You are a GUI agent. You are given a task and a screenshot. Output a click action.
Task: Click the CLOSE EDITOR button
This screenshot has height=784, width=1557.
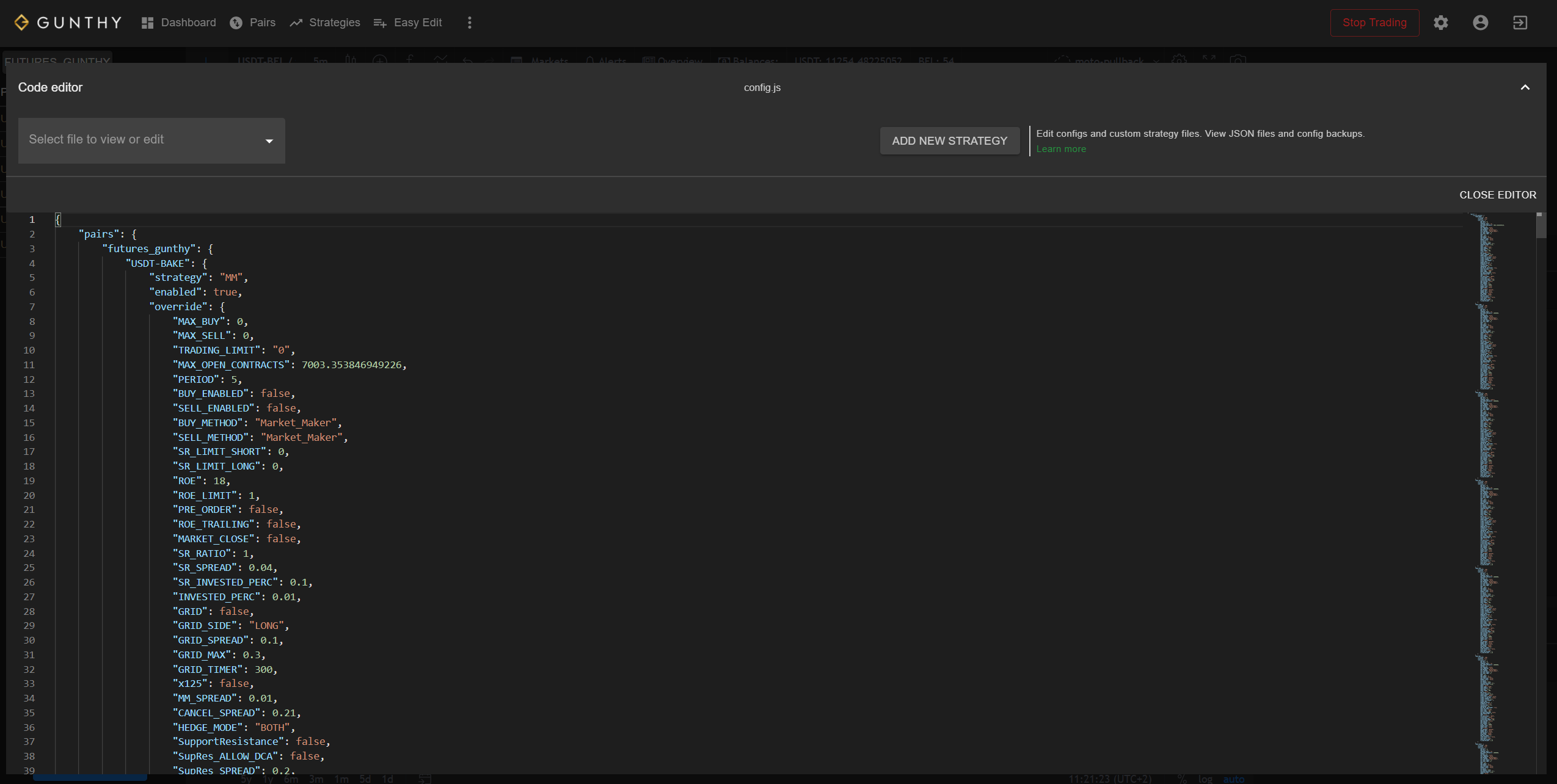tap(1498, 195)
